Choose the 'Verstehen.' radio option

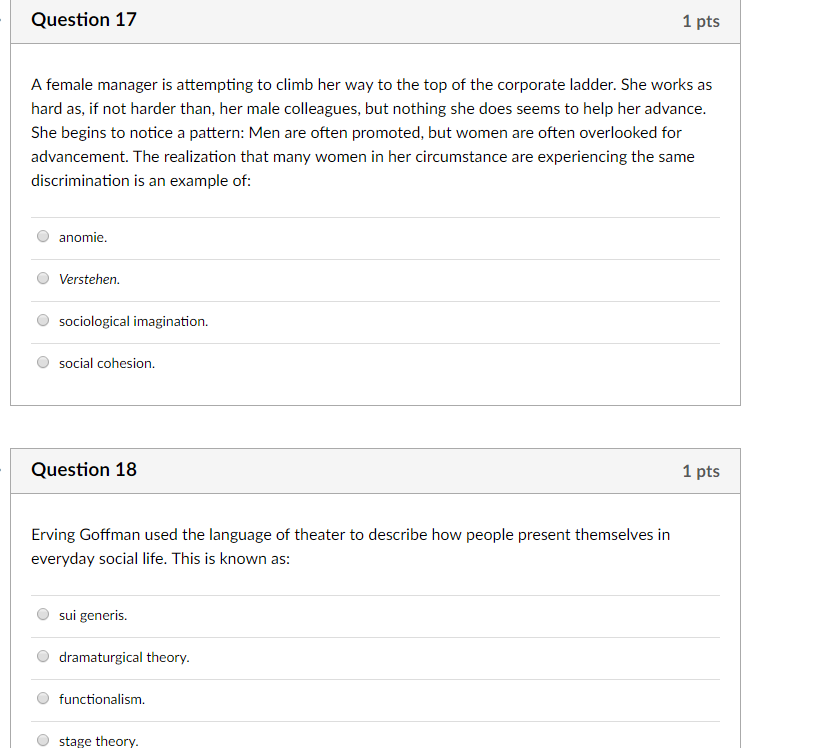pyautogui.click(x=43, y=278)
